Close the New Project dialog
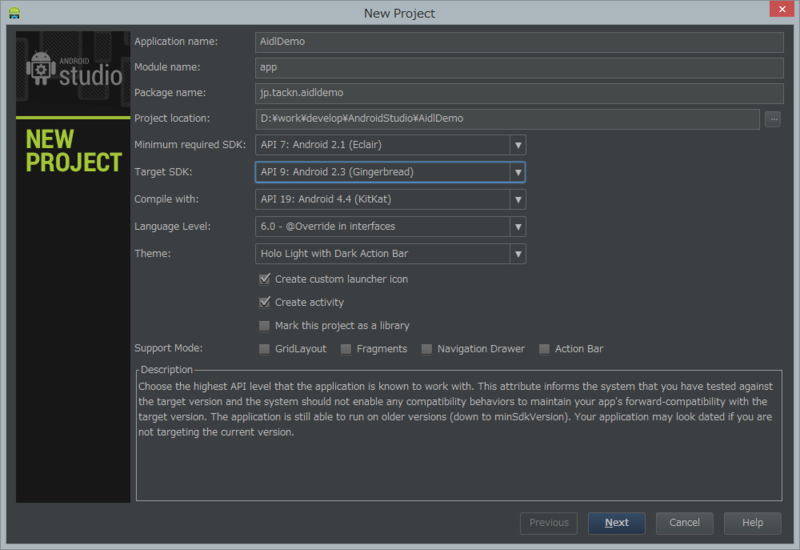 point(782,9)
